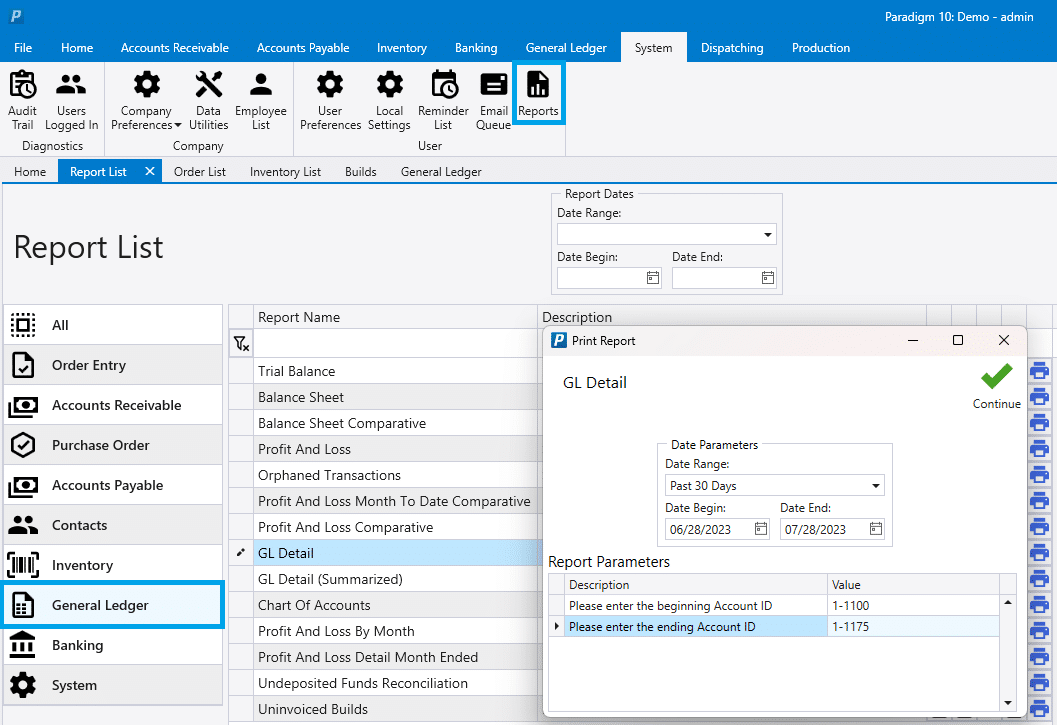This screenshot has width=1057, height=725.
Task: Open the Banking ribbon tab
Action: 476,48
